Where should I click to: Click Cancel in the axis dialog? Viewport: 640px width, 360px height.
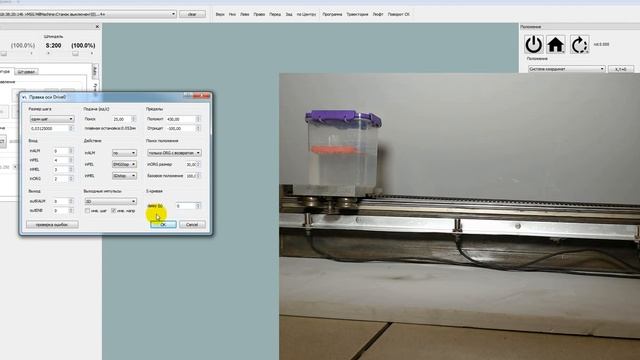(192, 224)
